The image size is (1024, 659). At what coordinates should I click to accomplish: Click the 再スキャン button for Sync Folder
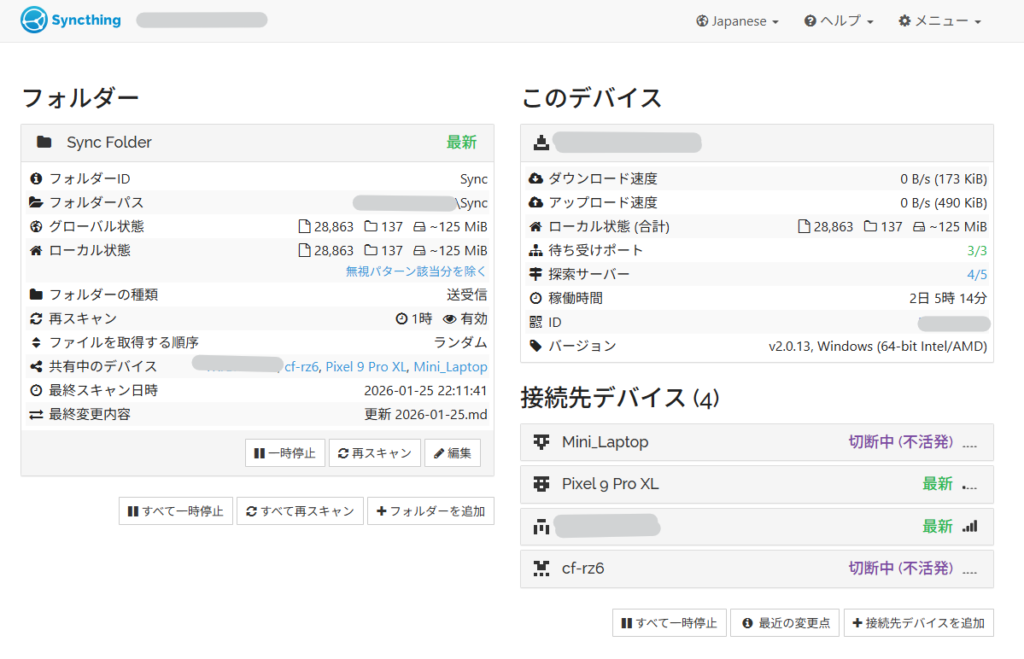(374, 453)
